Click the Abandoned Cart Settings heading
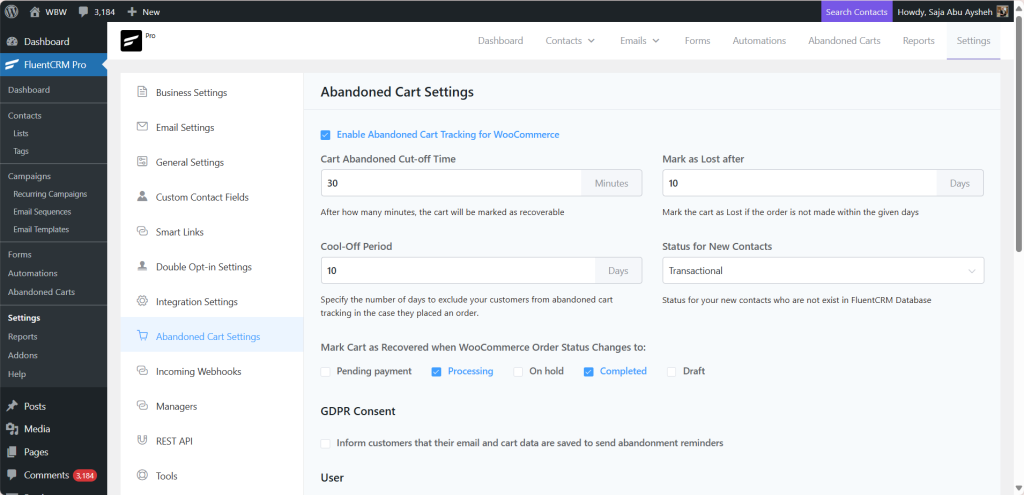1024x495 pixels. [x=397, y=92]
